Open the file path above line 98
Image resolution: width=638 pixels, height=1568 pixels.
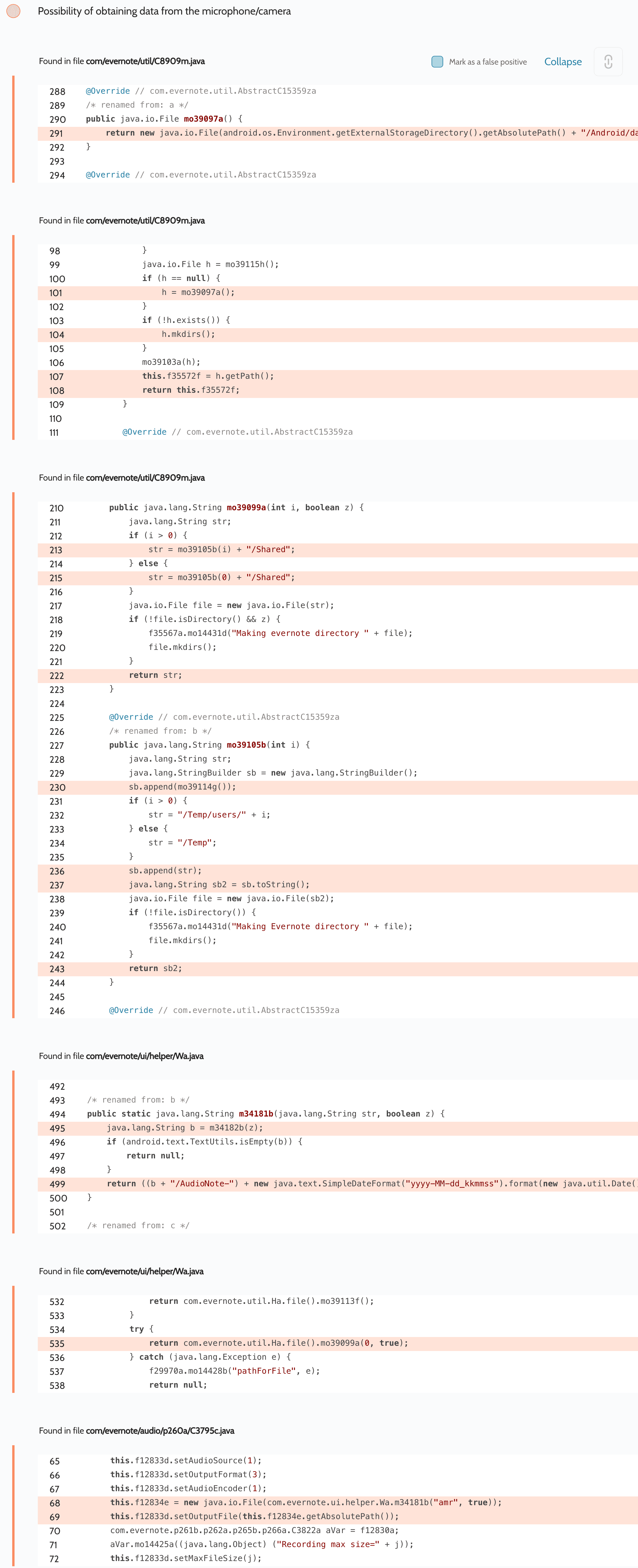click(x=145, y=220)
